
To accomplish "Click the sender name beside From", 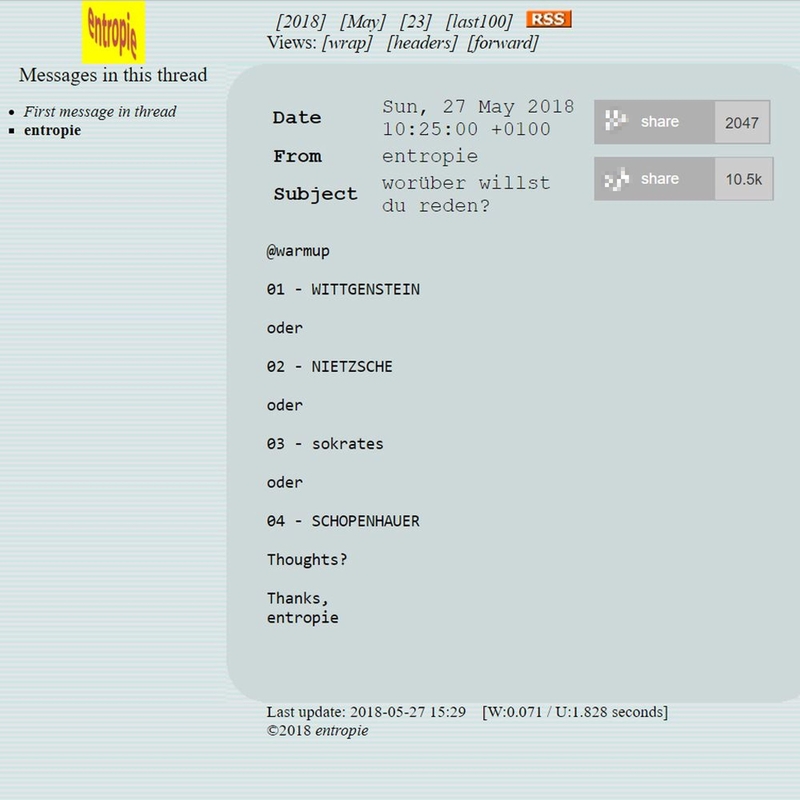I will pos(430,156).
